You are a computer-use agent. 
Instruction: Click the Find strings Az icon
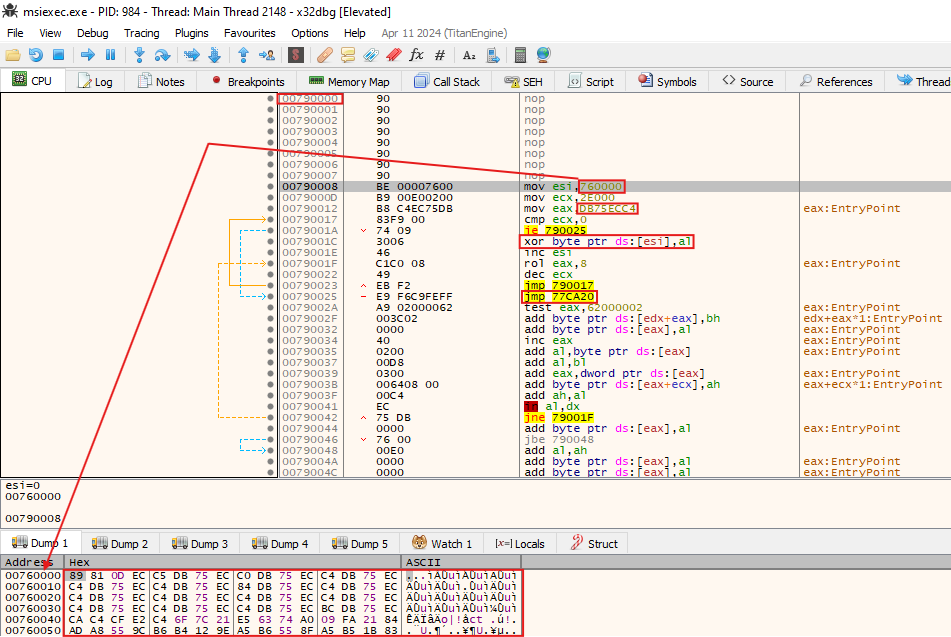(x=469, y=55)
